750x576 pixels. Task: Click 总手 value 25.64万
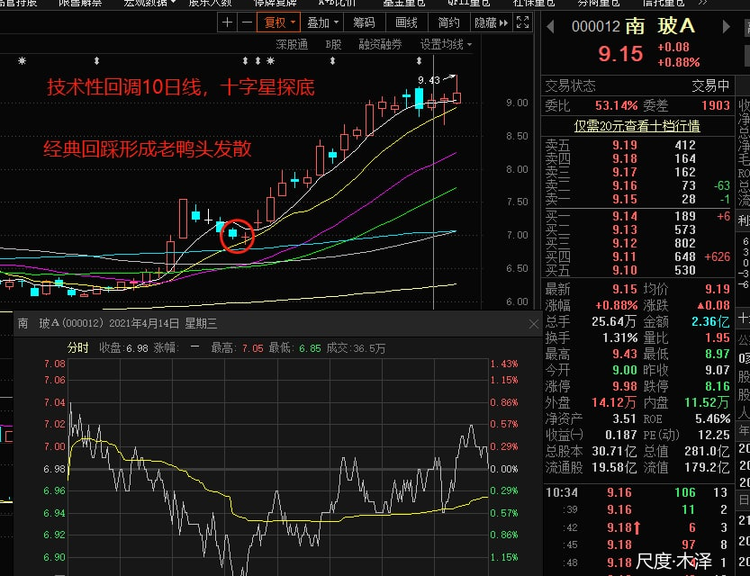pyautogui.click(x=614, y=321)
